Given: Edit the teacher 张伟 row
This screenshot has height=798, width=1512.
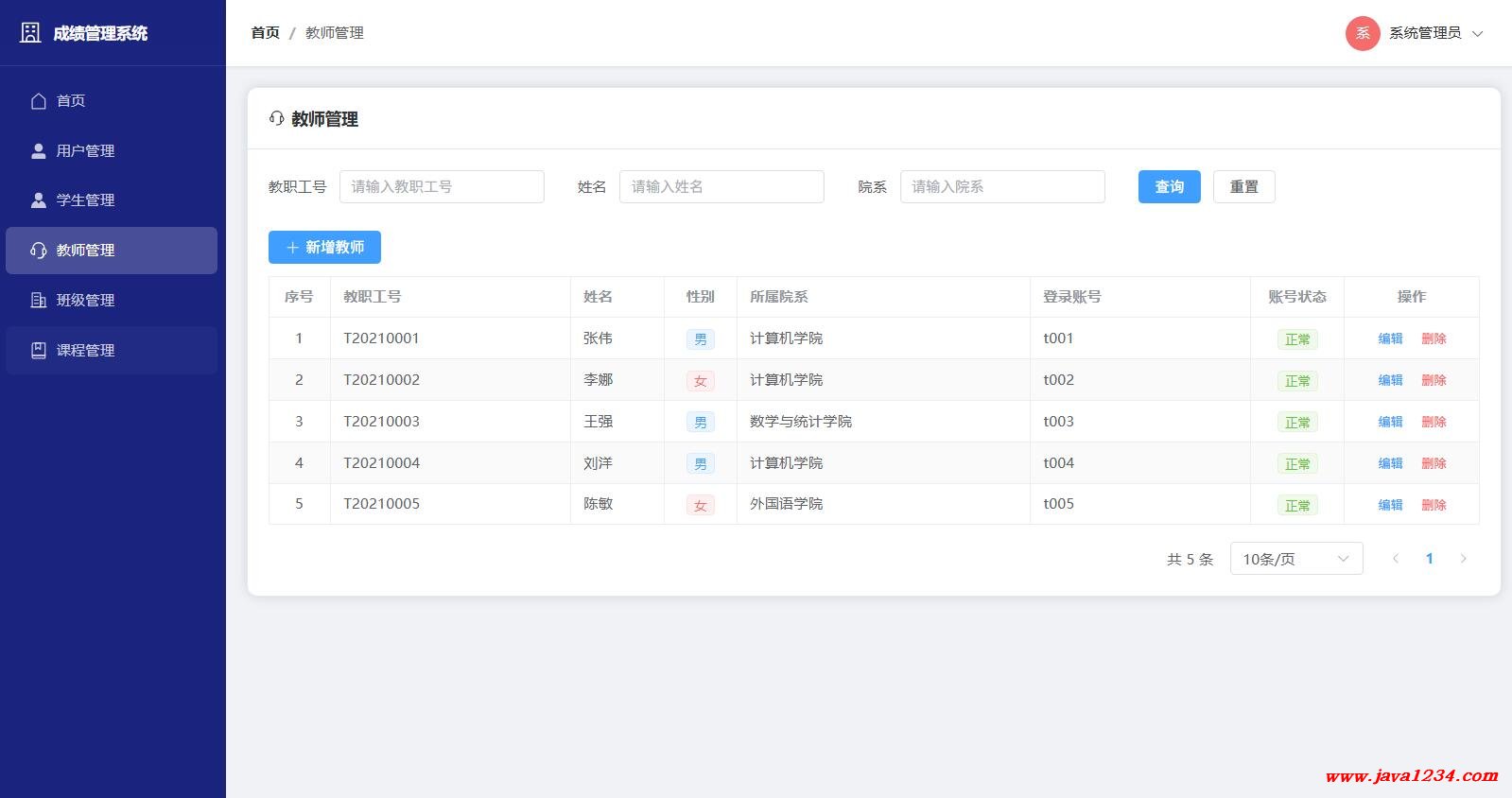Looking at the screenshot, I should [1390, 338].
